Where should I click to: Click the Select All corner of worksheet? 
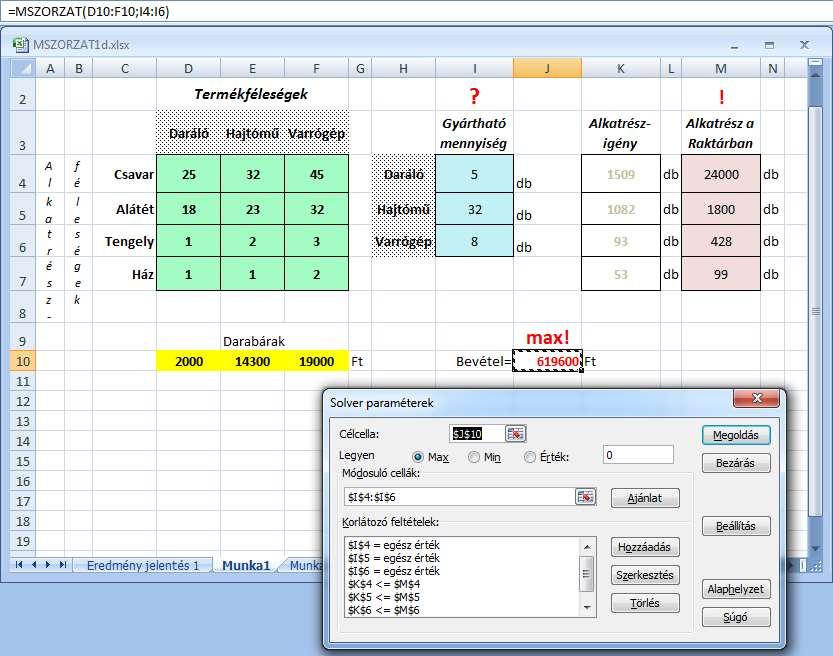(23, 68)
